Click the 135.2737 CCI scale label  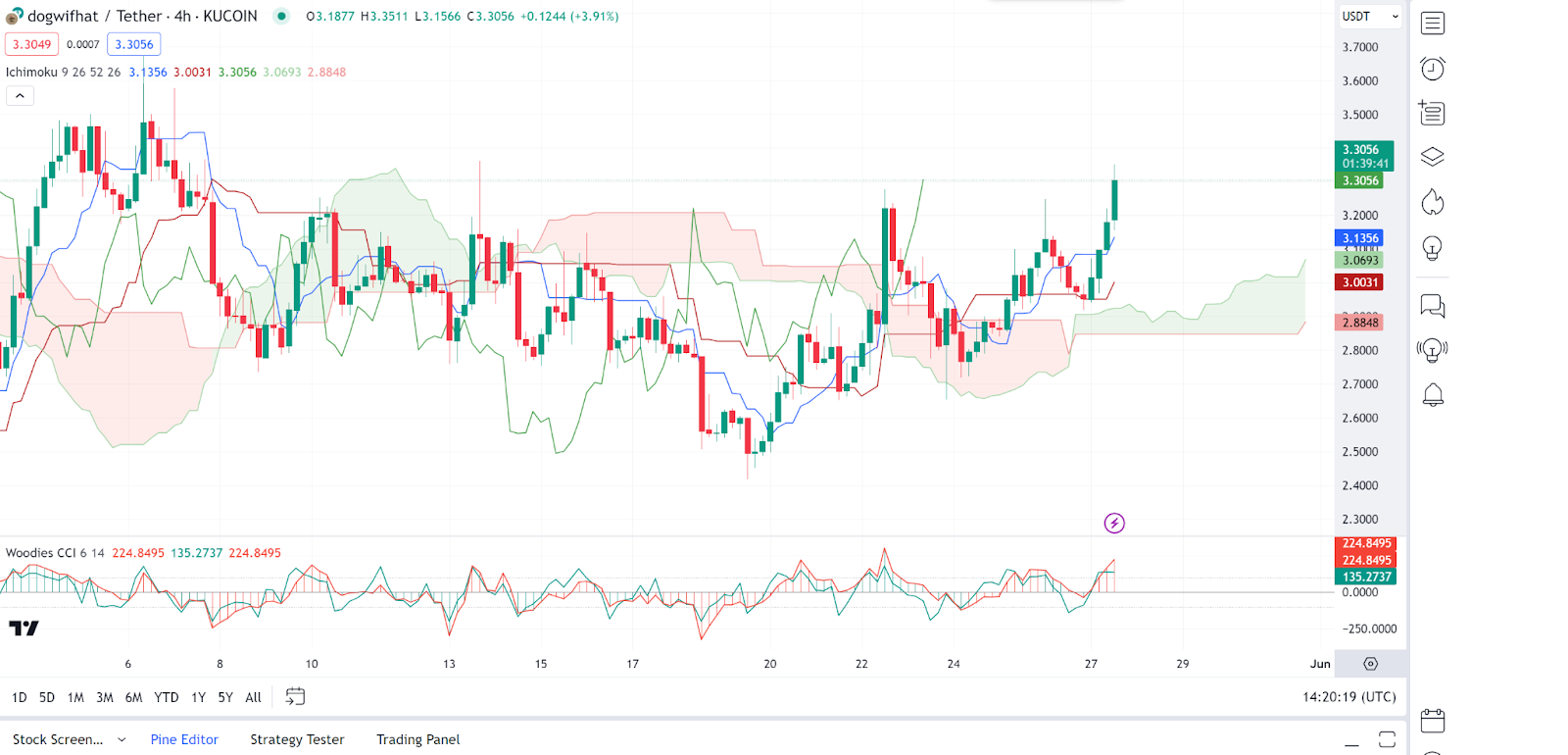[x=1366, y=577]
